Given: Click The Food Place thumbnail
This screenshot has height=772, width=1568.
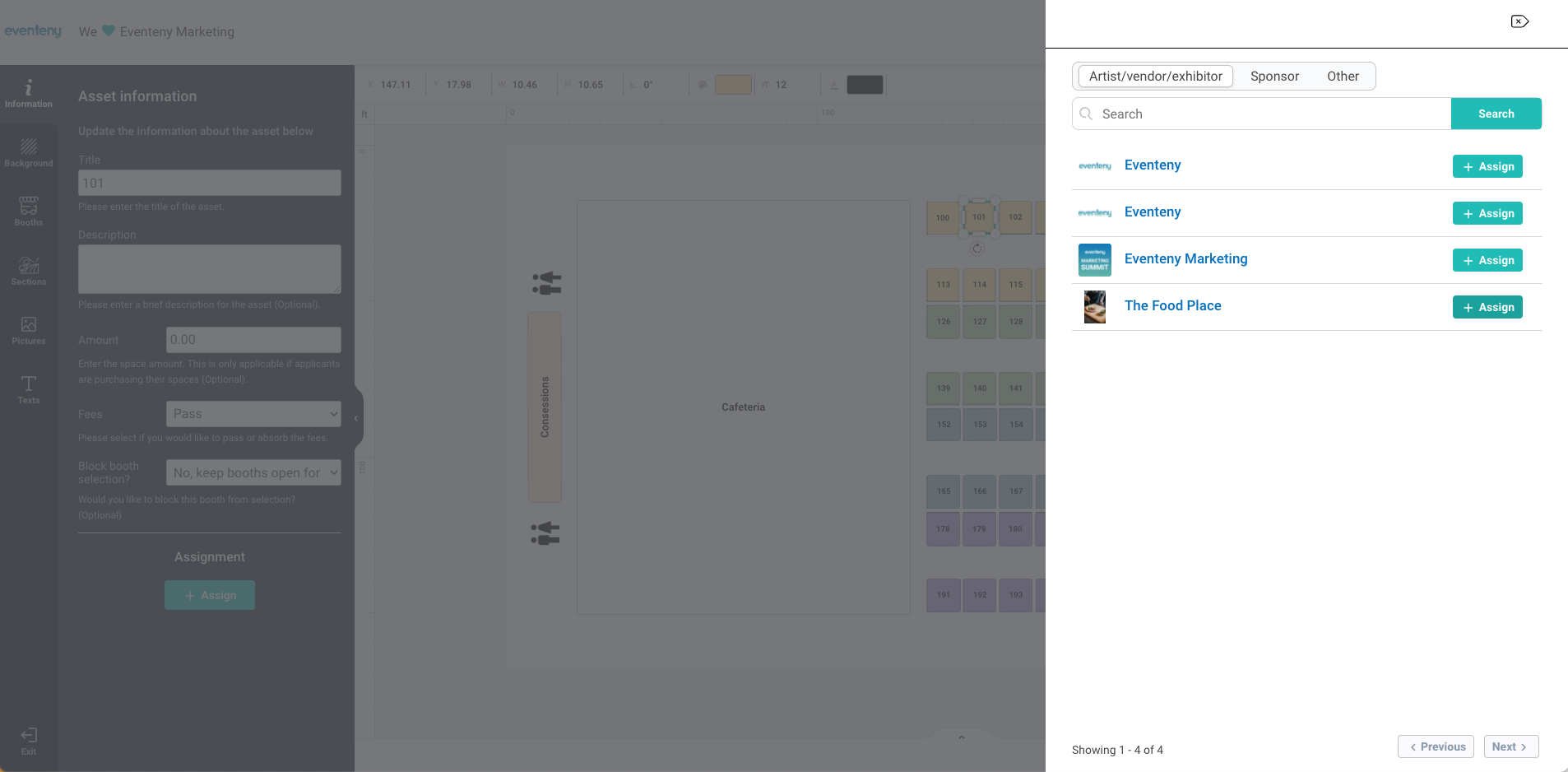Looking at the screenshot, I should tap(1095, 307).
